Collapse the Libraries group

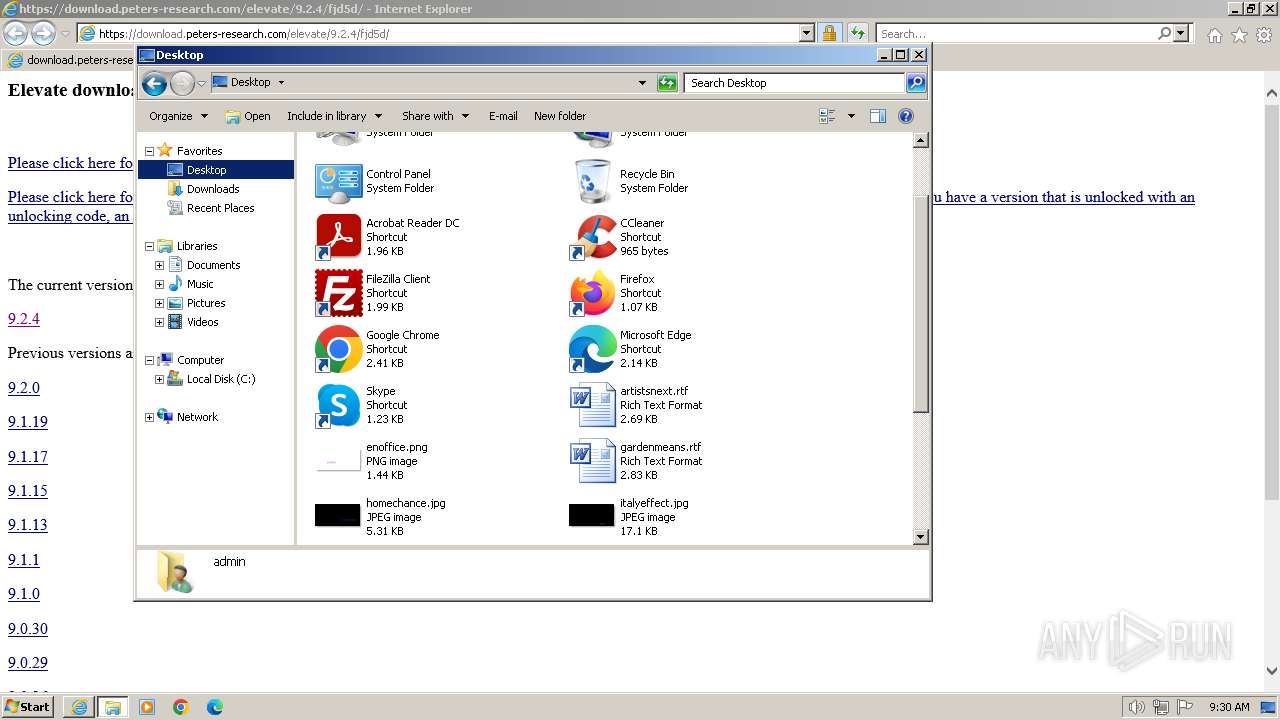coord(150,246)
